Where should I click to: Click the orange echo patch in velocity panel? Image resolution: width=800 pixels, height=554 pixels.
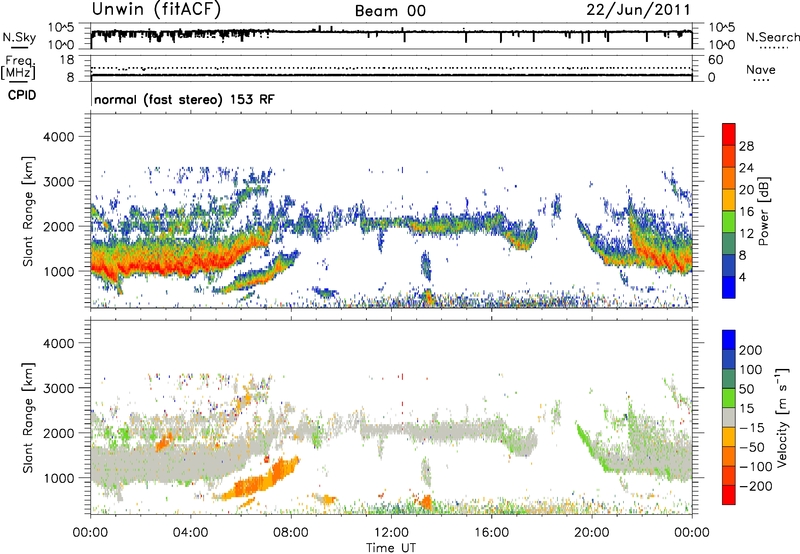tap(261, 480)
